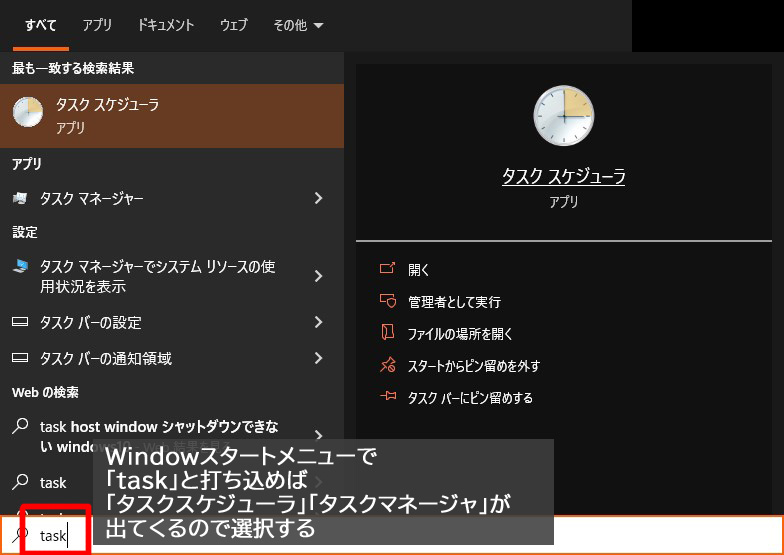
Task: Click the タスク マネージャー app icon
Action: tap(20, 198)
